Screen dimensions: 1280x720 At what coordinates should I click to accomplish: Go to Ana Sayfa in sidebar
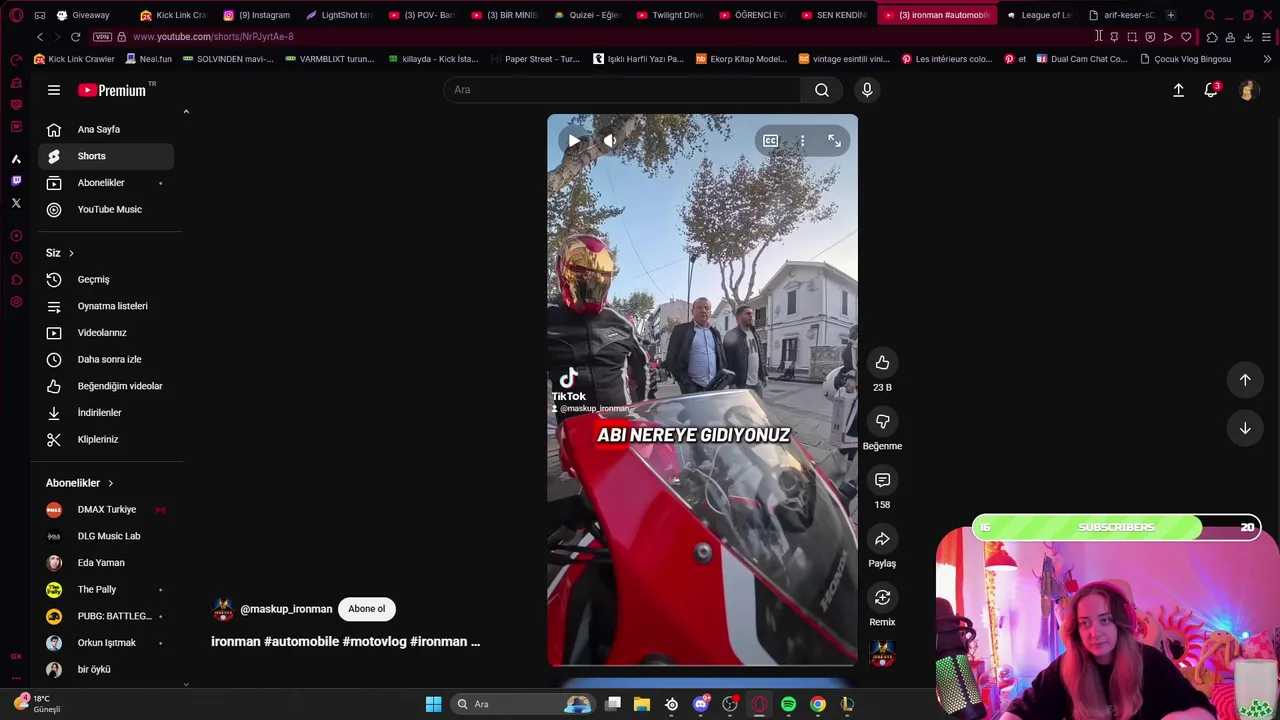[106, 129]
